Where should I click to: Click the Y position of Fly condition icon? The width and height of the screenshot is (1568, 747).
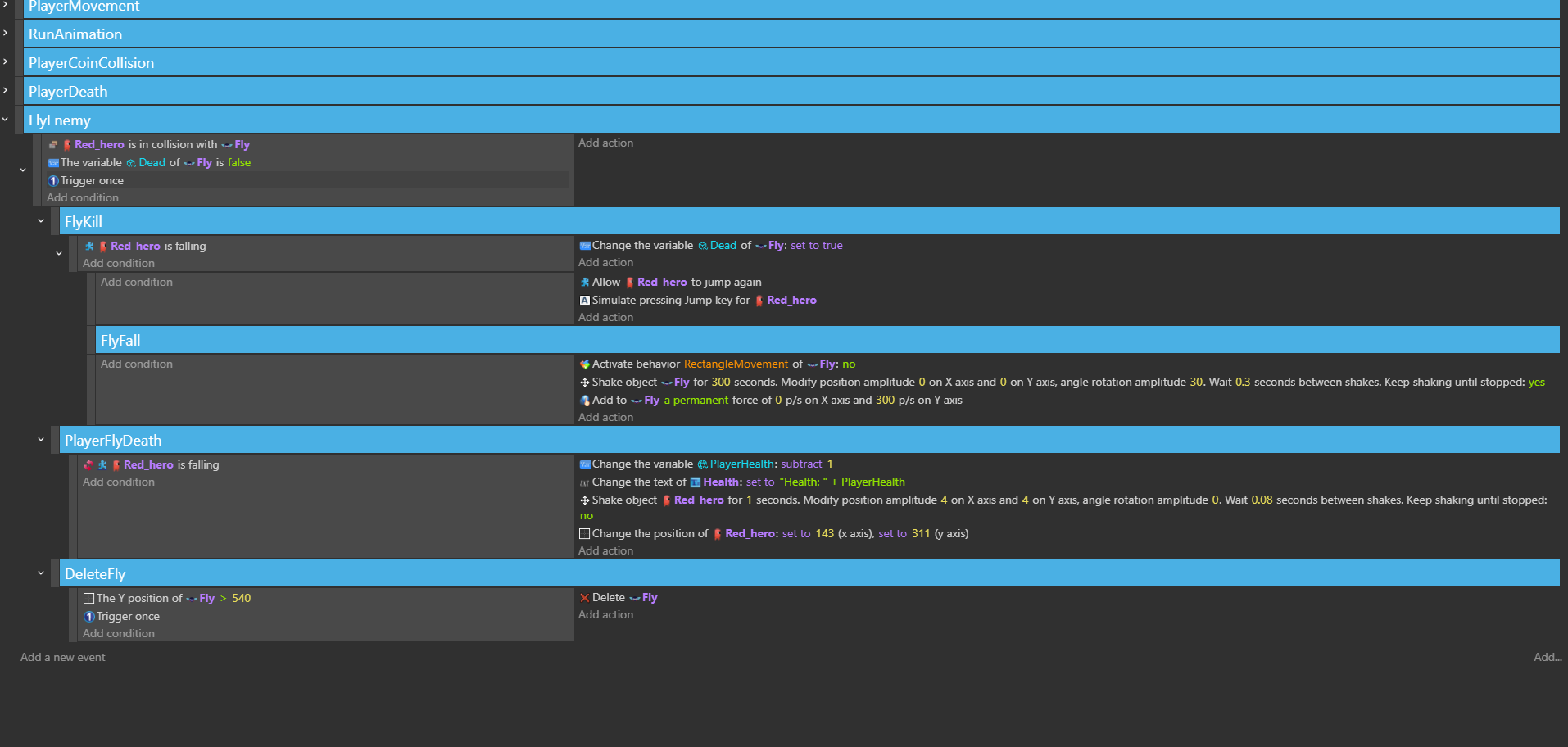pyautogui.click(x=89, y=599)
